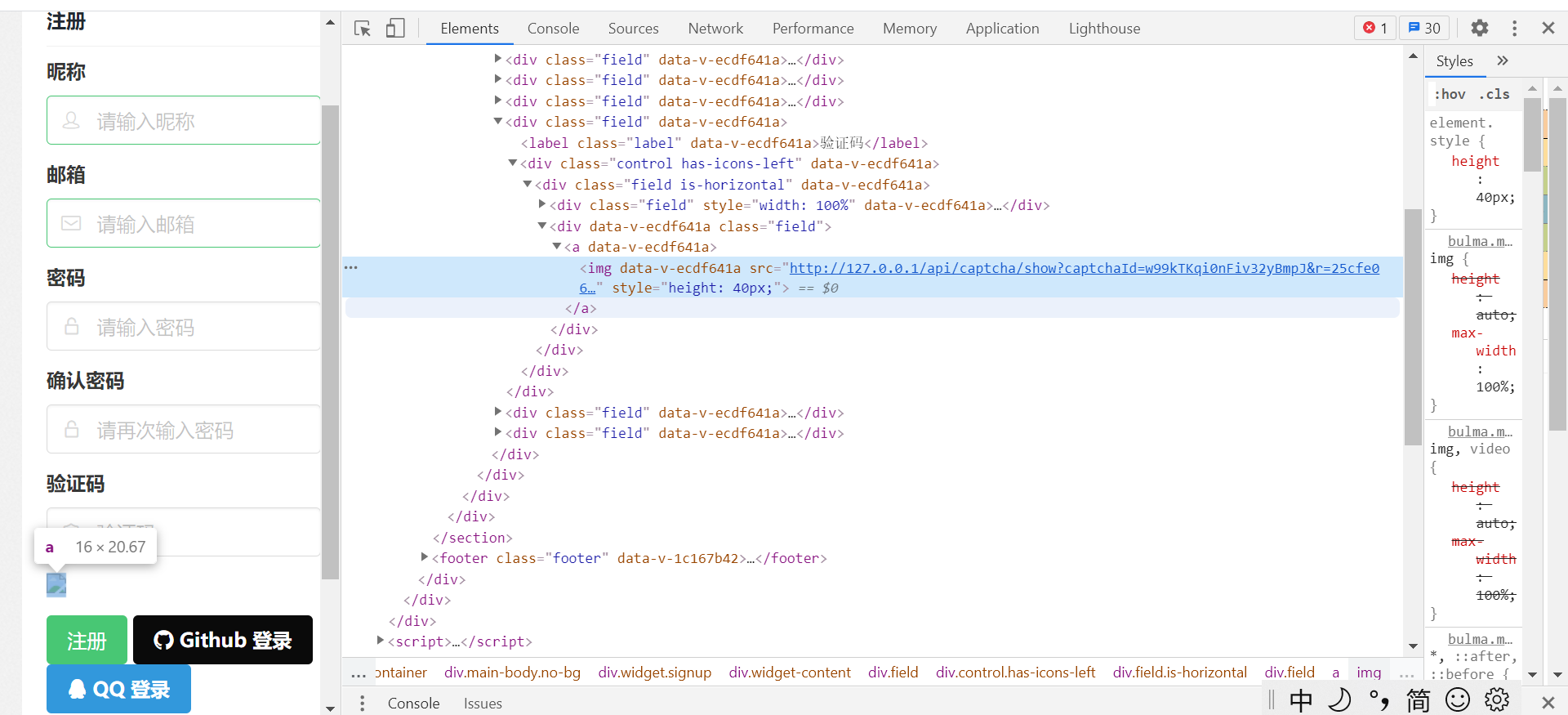Image resolution: width=1568 pixels, height=715 pixels.
Task: Collapse the div.field that wraps the anchor
Action: pyautogui.click(x=542, y=226)
